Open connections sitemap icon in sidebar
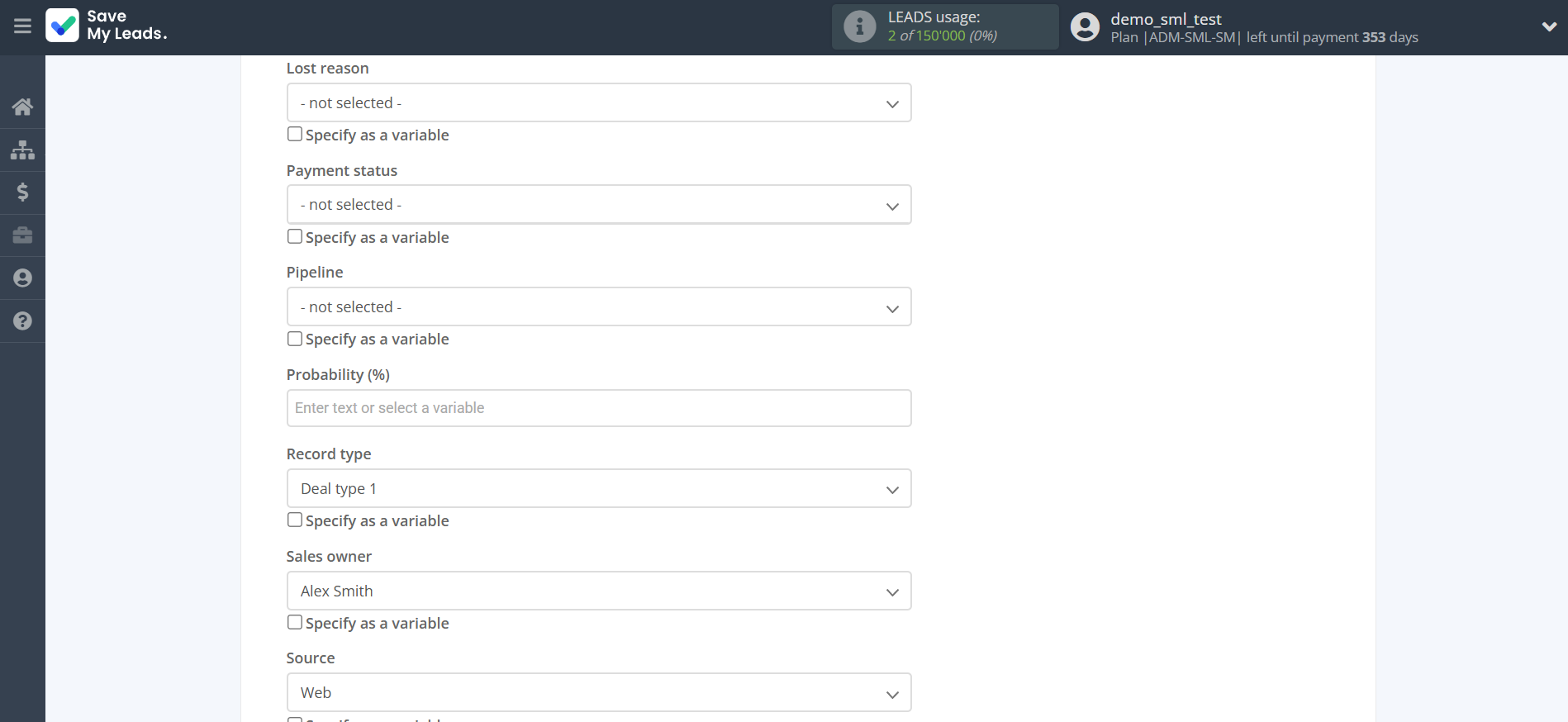This screenshot has height=722, width=1568. coord(22,150)
